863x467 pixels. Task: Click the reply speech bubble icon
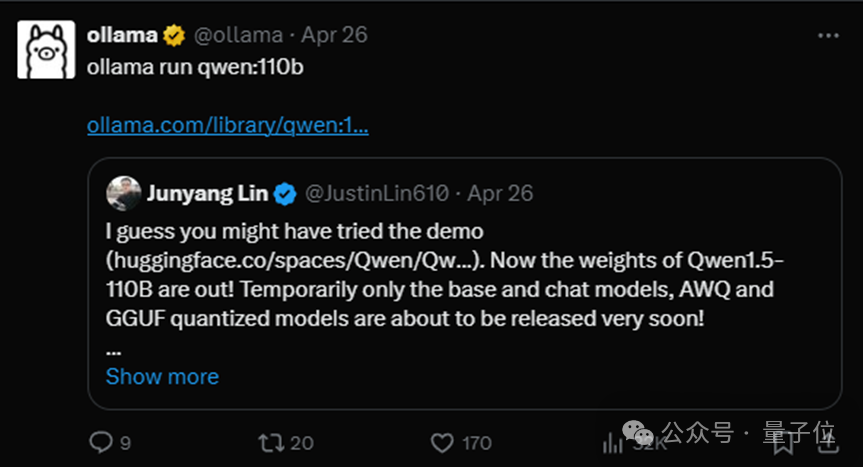[102, 441]
